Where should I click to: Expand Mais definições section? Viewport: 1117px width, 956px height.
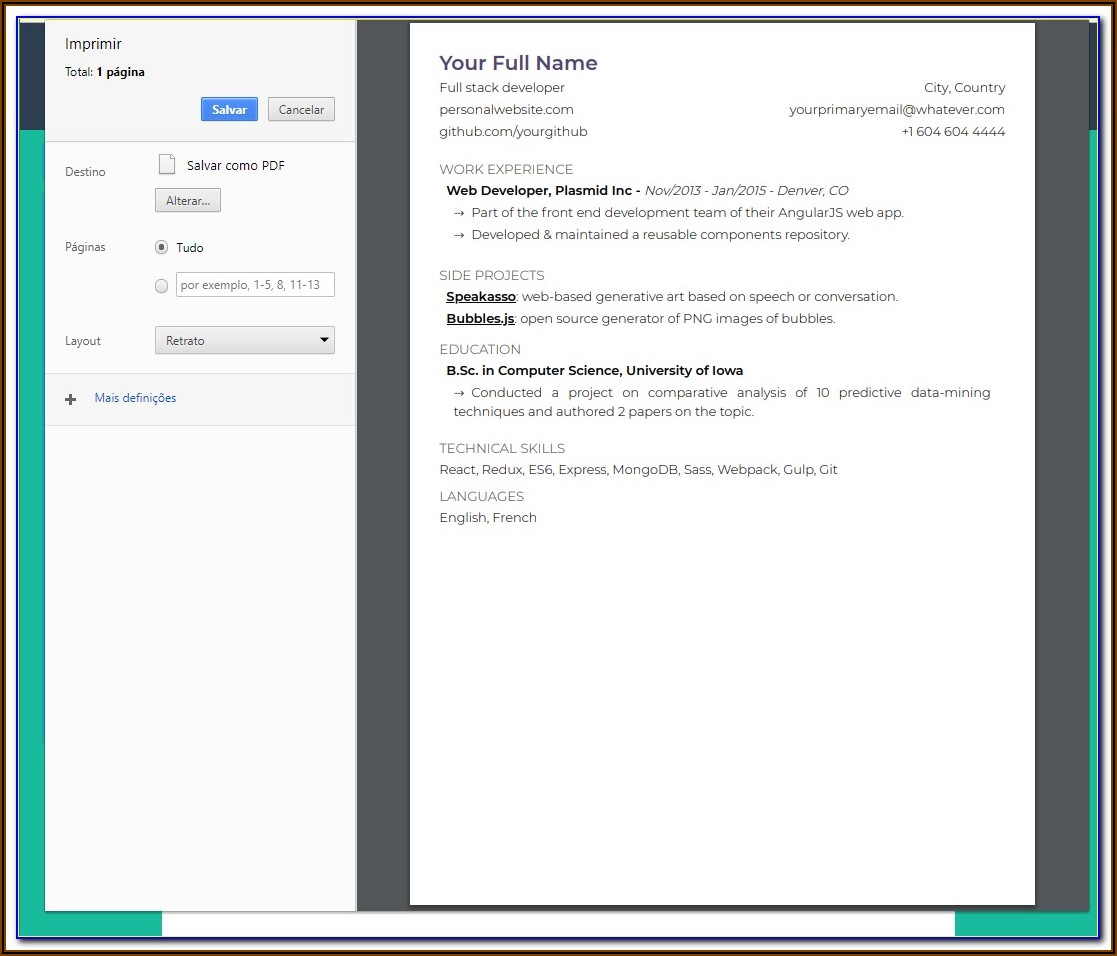[x=134, y=398]
